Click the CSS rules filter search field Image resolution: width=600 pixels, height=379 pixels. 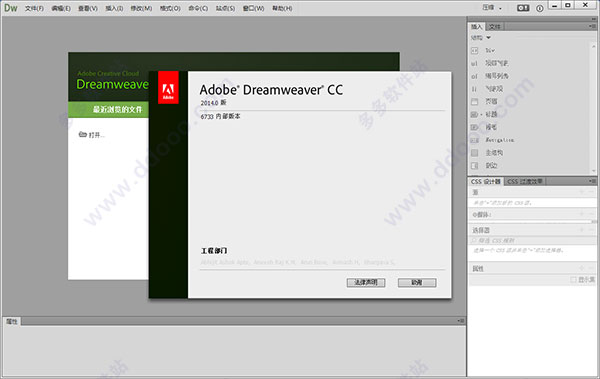[533, 240]
